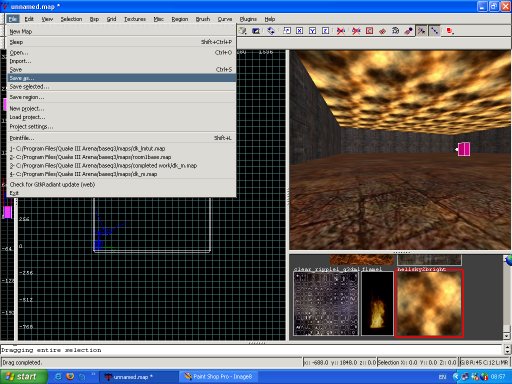Click the Change views toolbar icon
Screen dimensions: 512x384
(x=243, y=31)
